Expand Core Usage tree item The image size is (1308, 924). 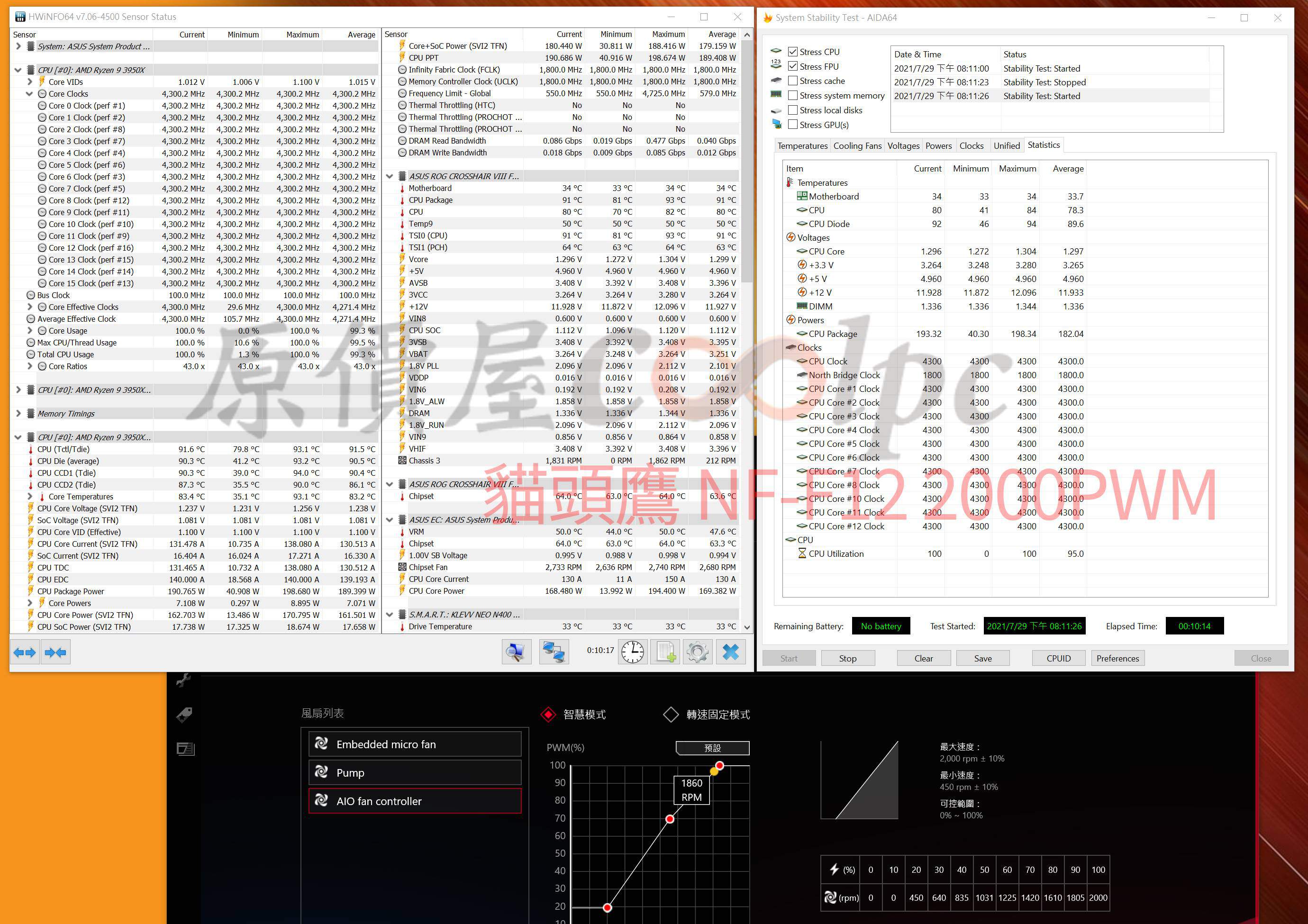click(x=30, y=331)
